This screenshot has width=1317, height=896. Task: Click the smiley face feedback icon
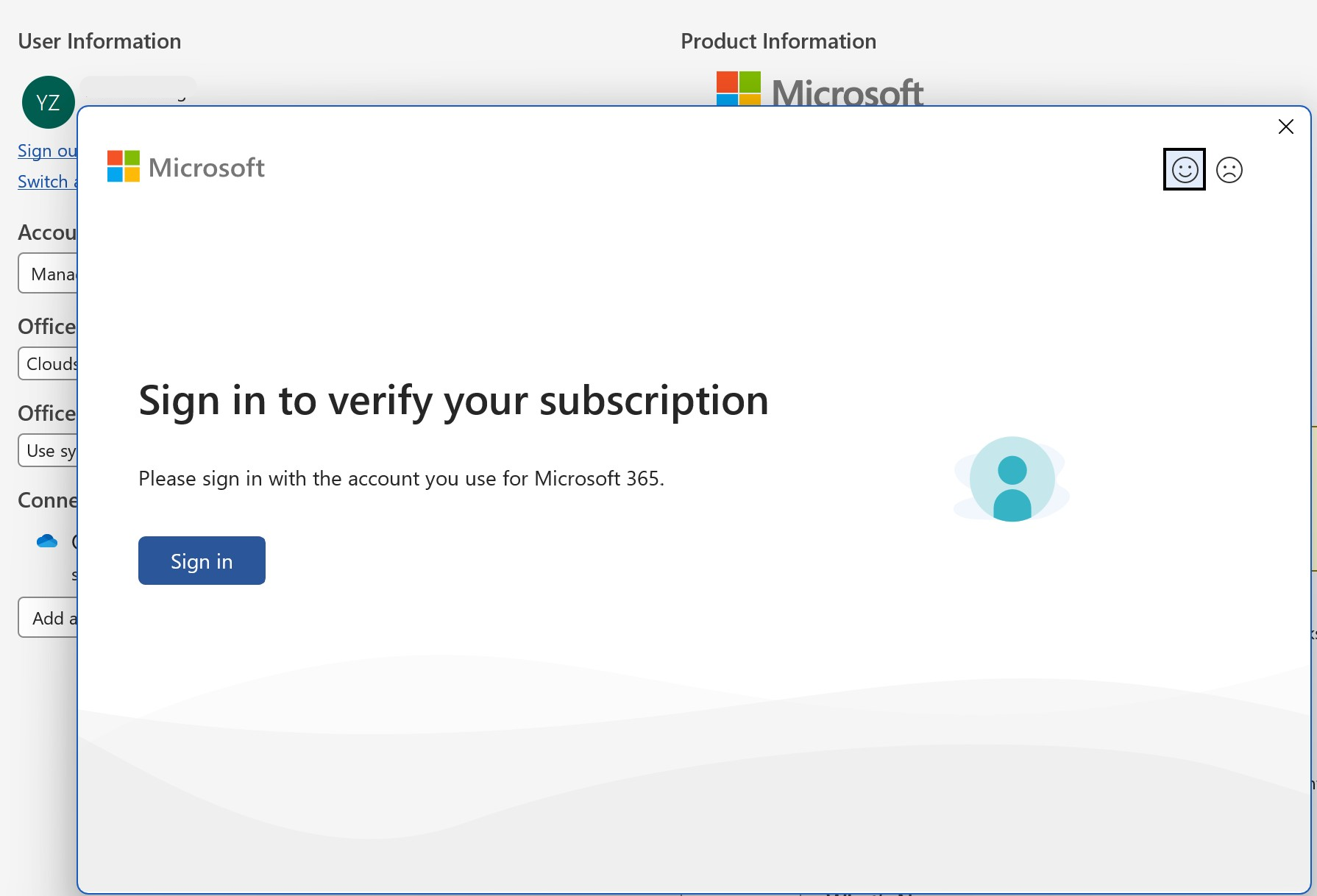[x=1185, y=170]
